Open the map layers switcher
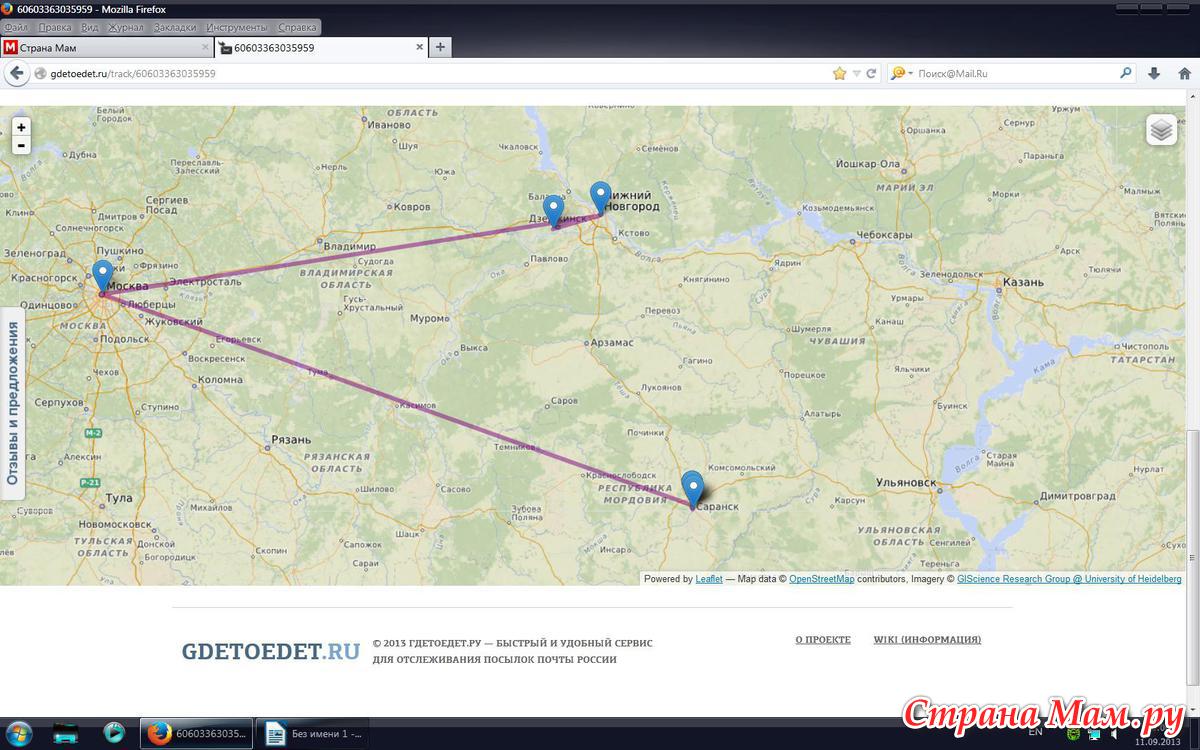 [x=1161, y=129]
